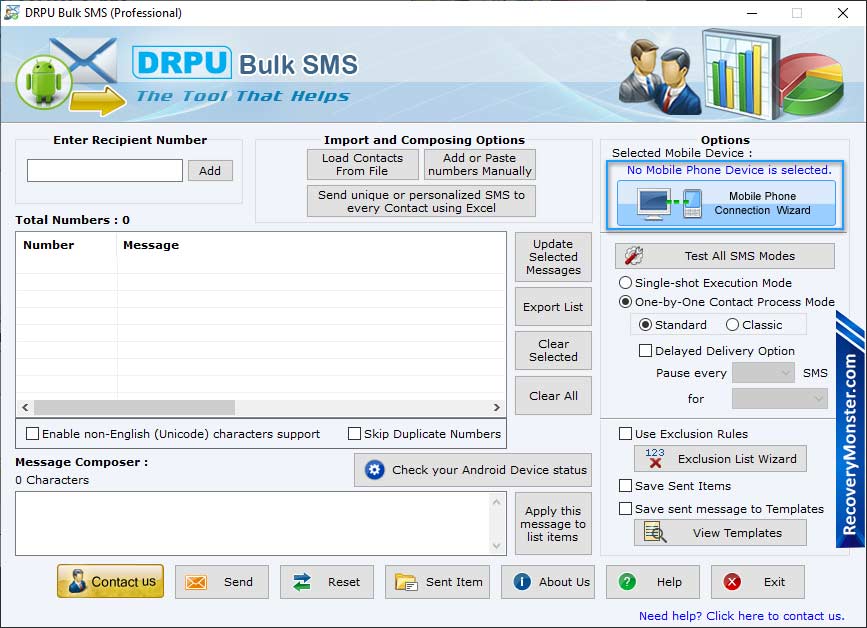Click inside the Message Composer text area
Image resolution: width=867 pixels, height=628 pixels.
pos(253,524)
